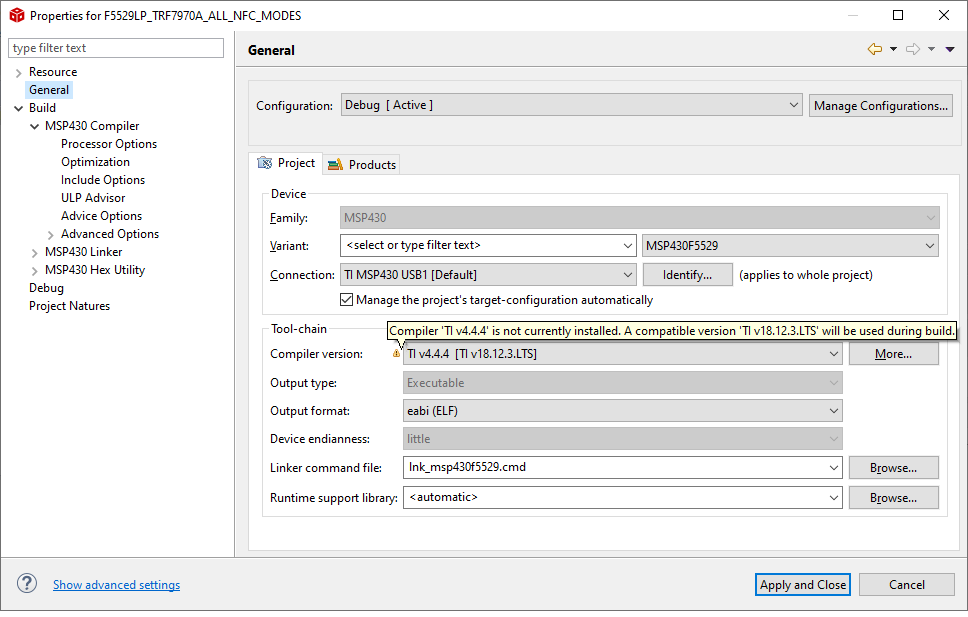Image resolution: width=968 pixels, height=617 pixels.
Task: Expand the Resource tree node
Action: pyautogui.click(x=19, y=73)
